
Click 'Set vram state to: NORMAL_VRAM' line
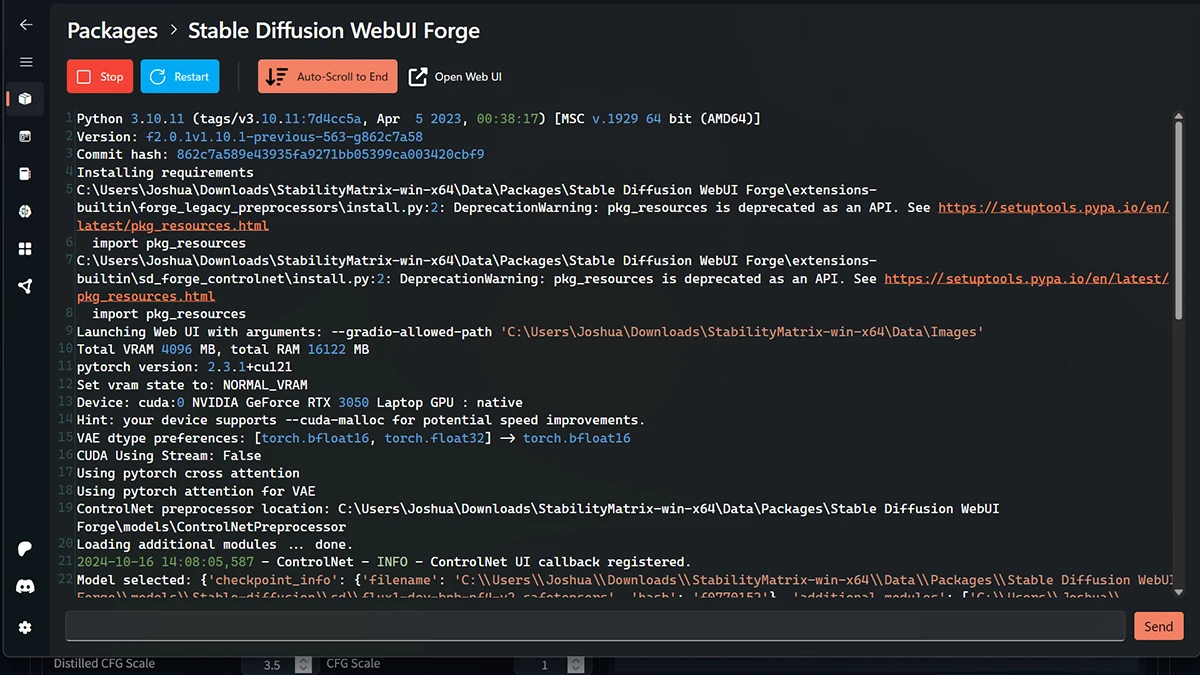coord(192,385)
